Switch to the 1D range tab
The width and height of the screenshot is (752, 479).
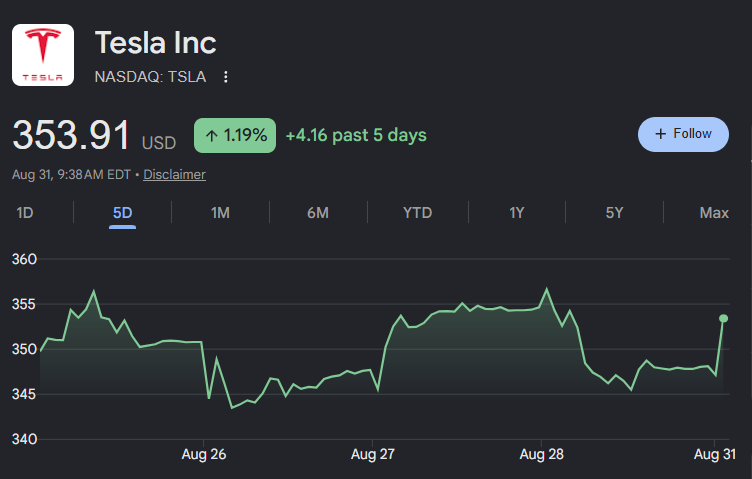25,212
